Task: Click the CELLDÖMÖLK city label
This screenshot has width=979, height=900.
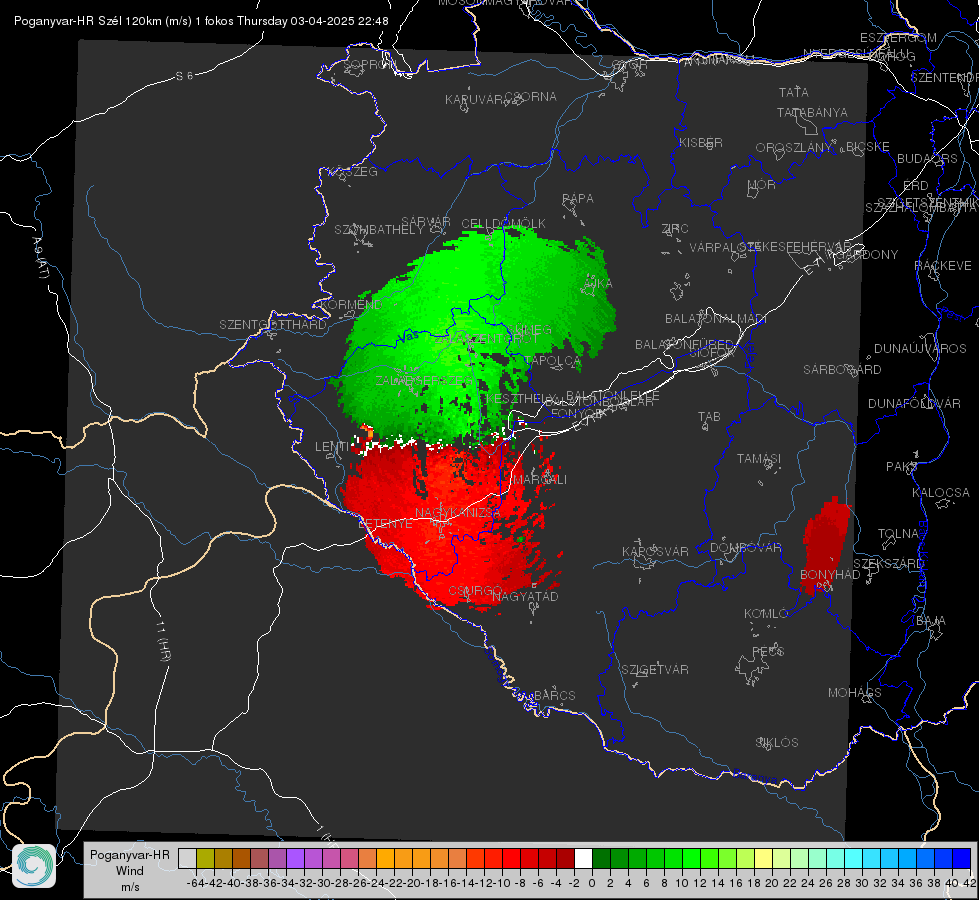Action: tap(503, 224)
